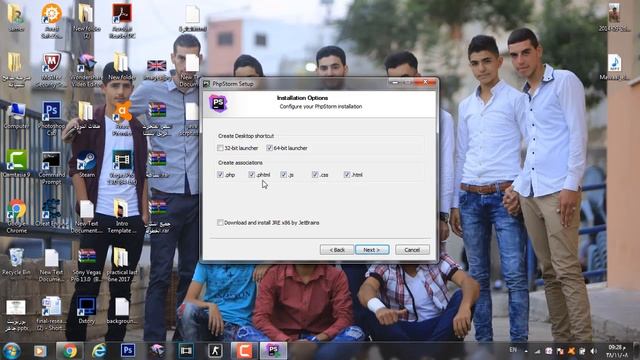Uncheck the 64-bit launcher checkbox
The width and height of the screenshot is (640, 360).
click(x=269, y=148)
